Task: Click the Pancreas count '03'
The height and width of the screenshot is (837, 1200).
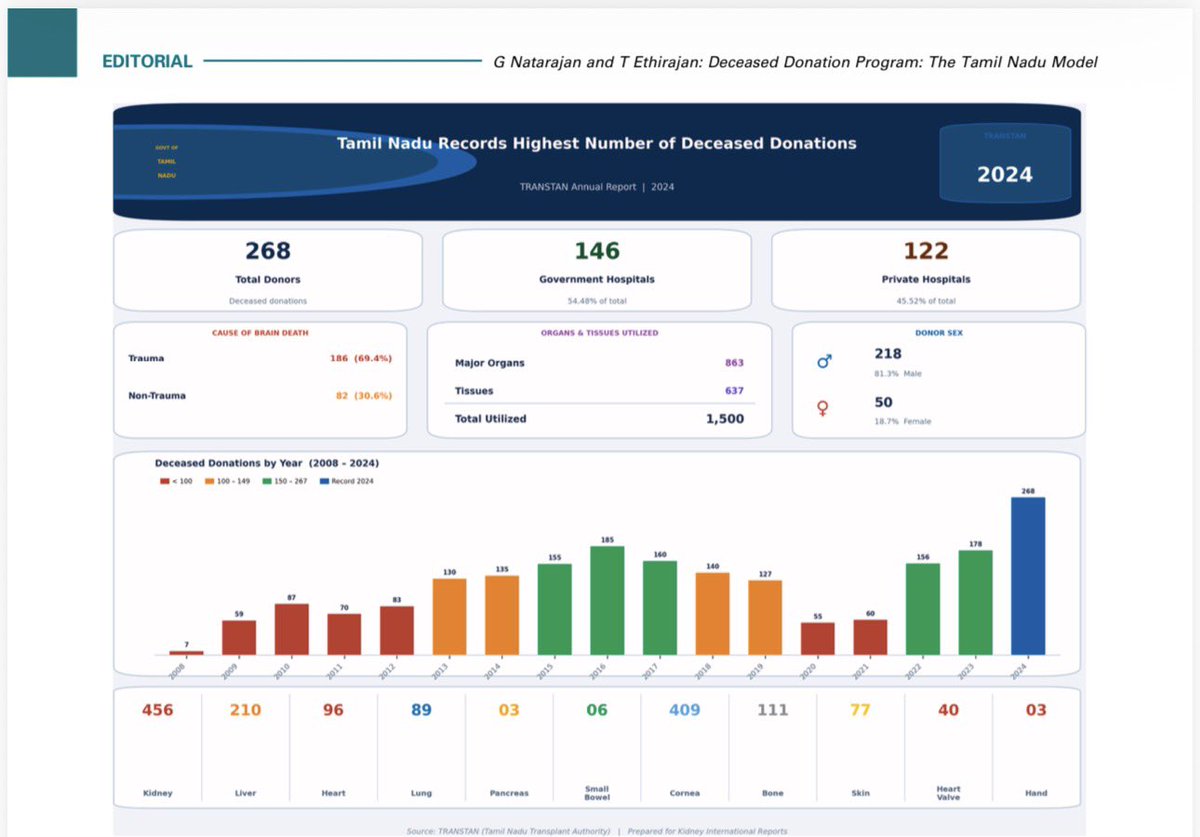Action: (509, 710)
